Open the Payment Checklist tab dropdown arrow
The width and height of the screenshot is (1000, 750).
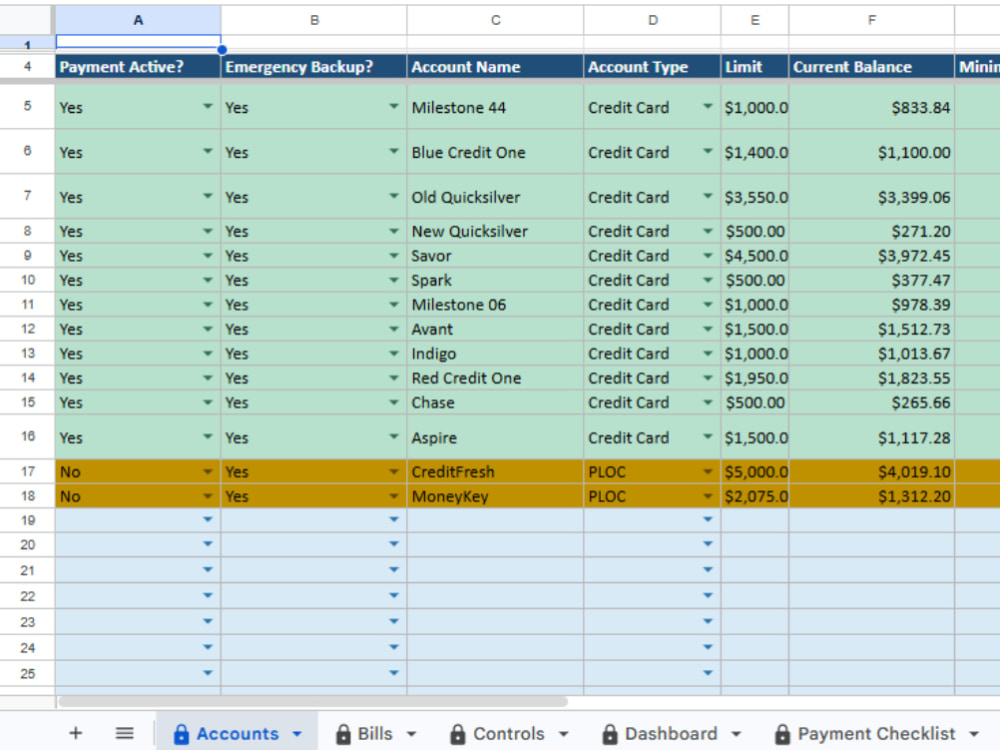click(974, 734)
